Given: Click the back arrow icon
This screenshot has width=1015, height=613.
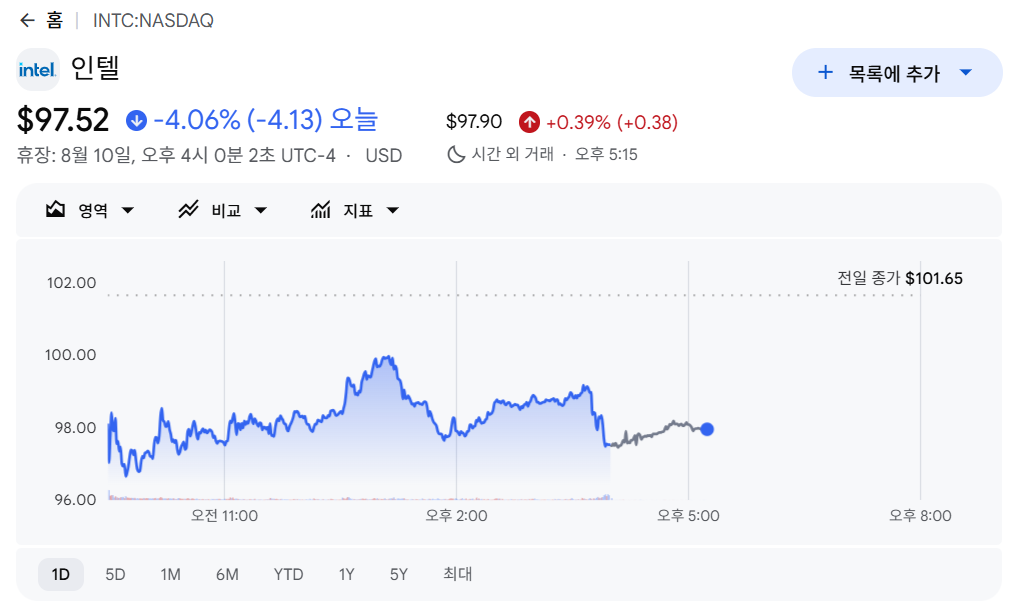Looking at the screenshot, I should (x=27, y=21).
